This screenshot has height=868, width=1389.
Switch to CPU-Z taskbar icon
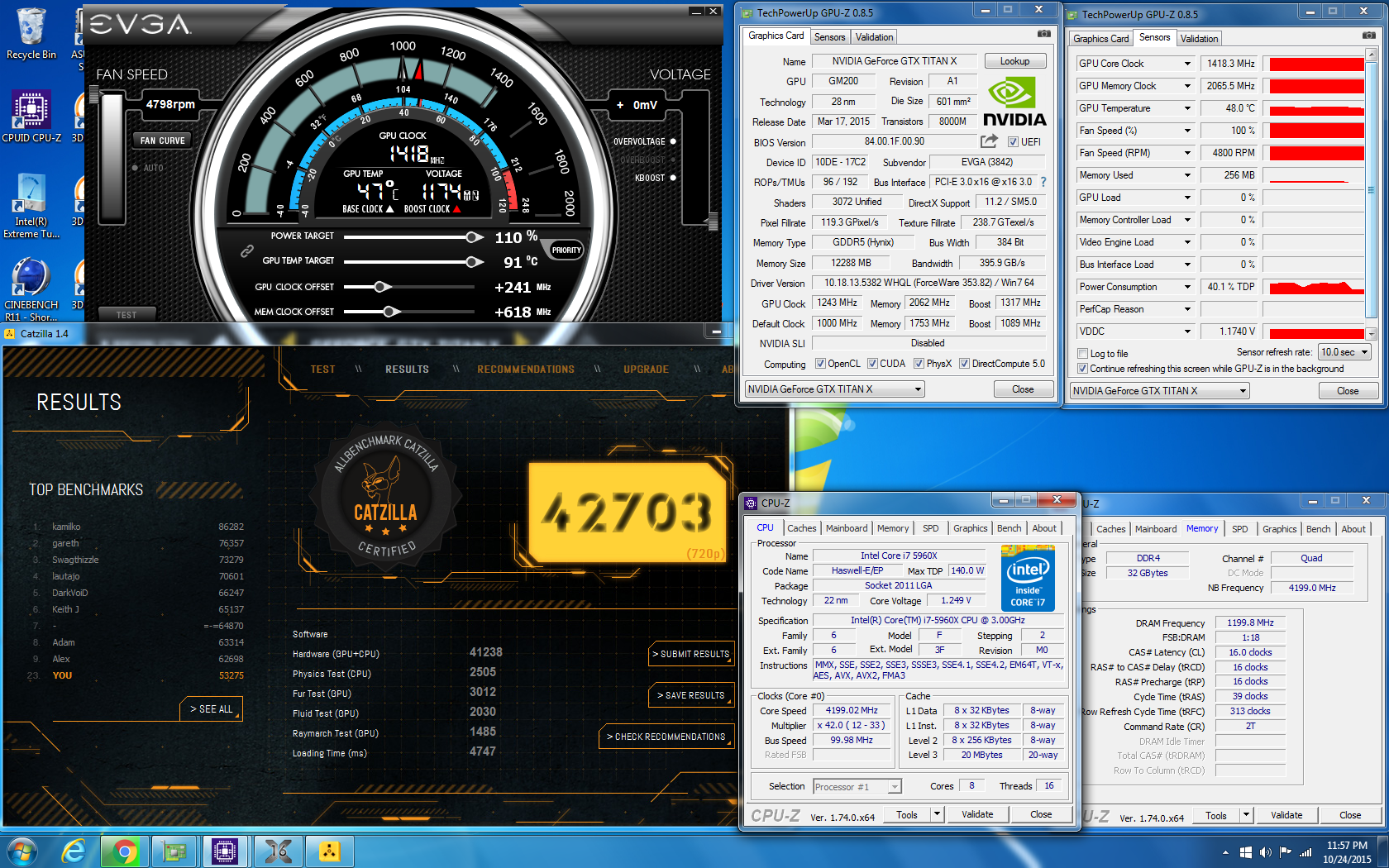click(x=225, y=851)
